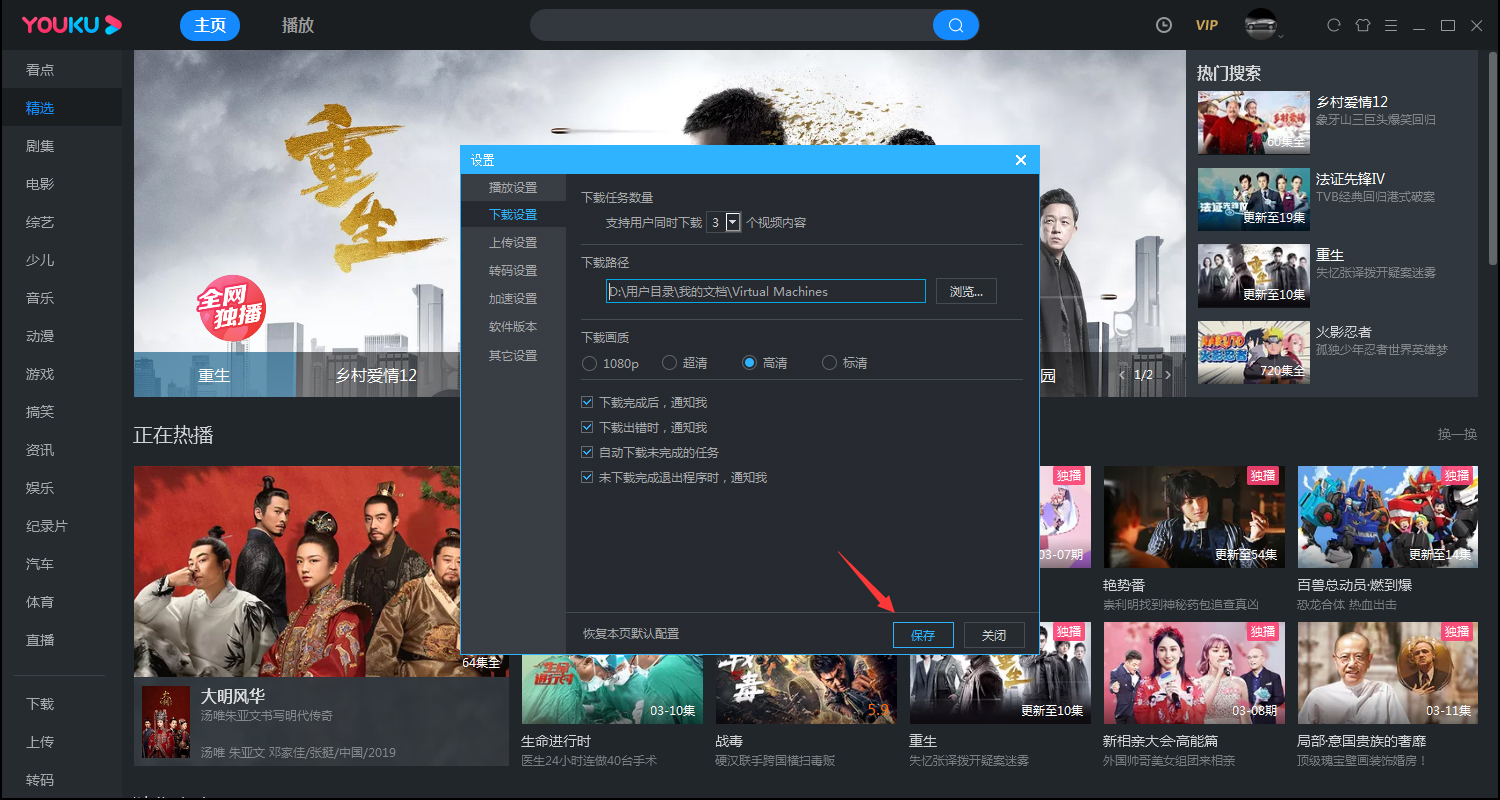Open the hamburger main menu icon

1393,24
